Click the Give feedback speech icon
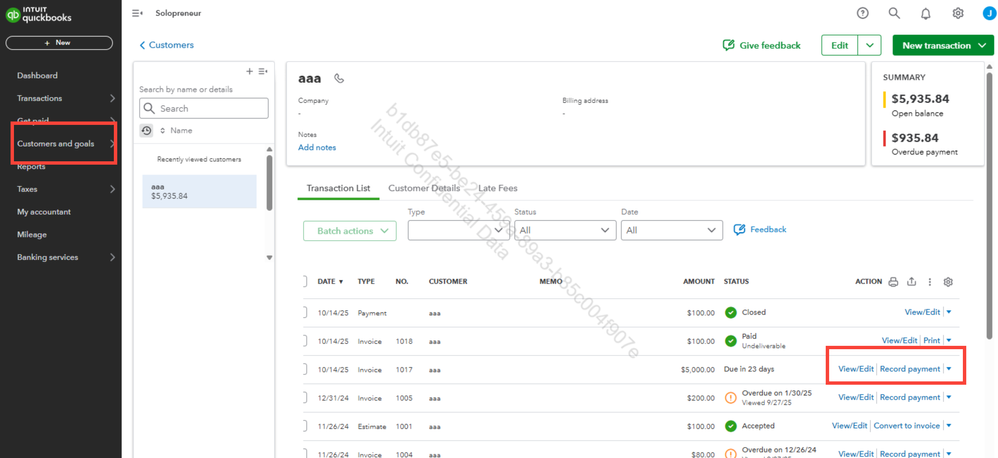The width and height of the screenshot is (998, 458). tap(729, 45)
